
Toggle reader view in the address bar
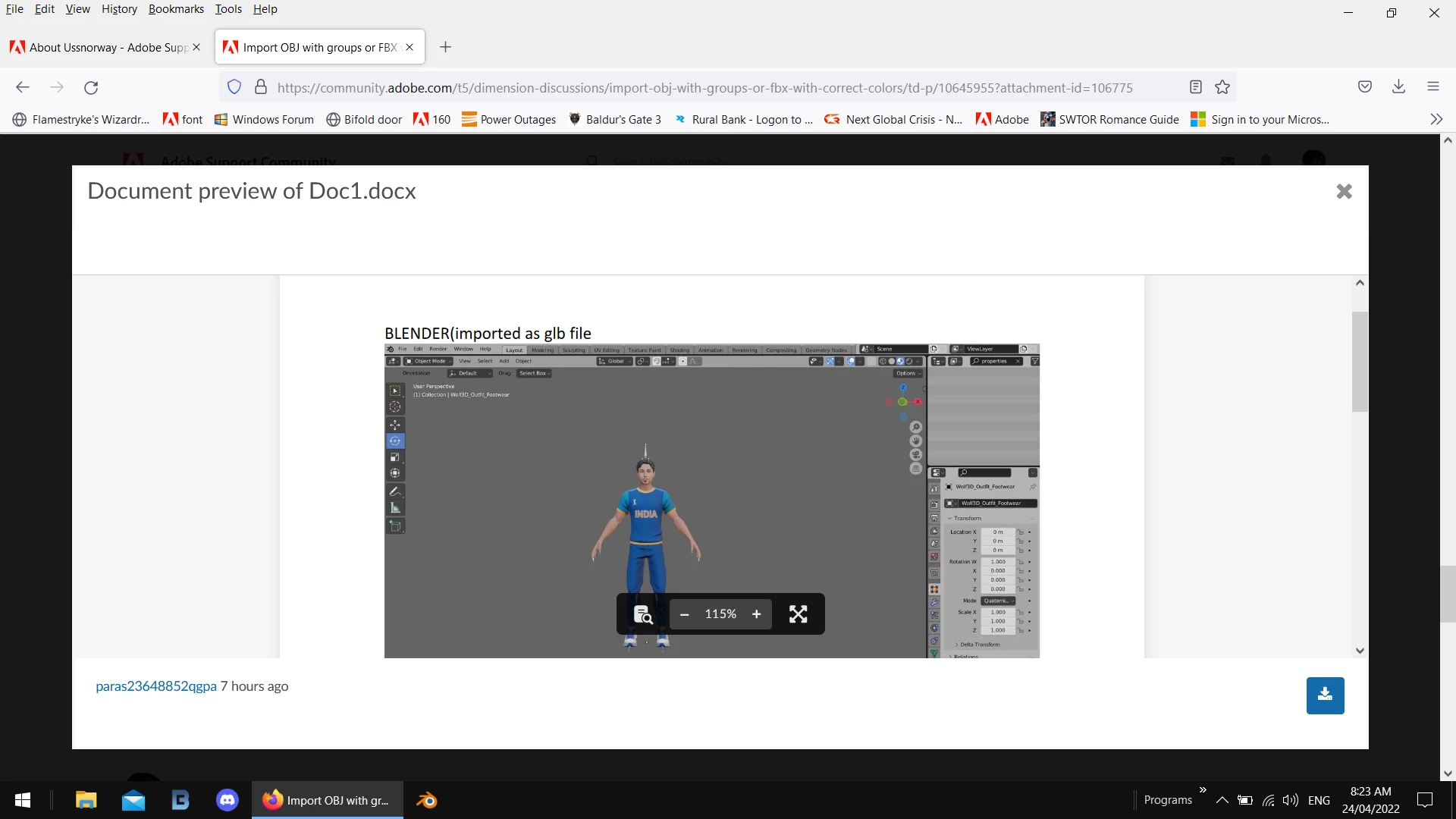[x=1196, y=87]
